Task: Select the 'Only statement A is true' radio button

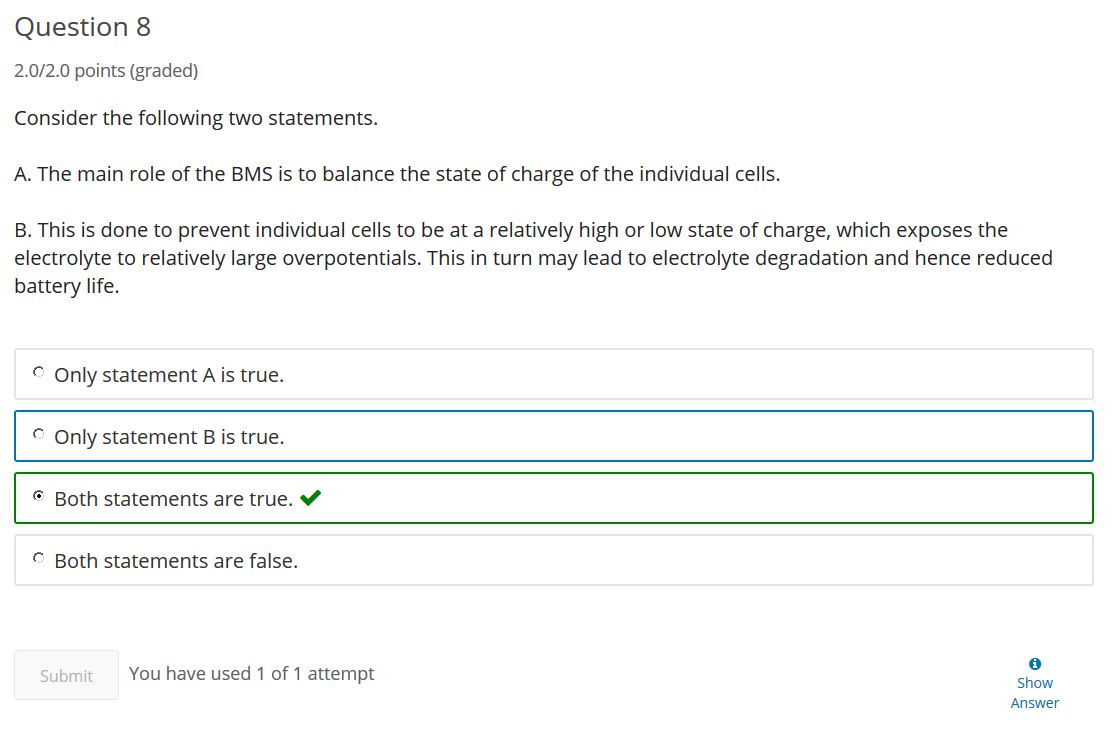Action: point(38,372)
